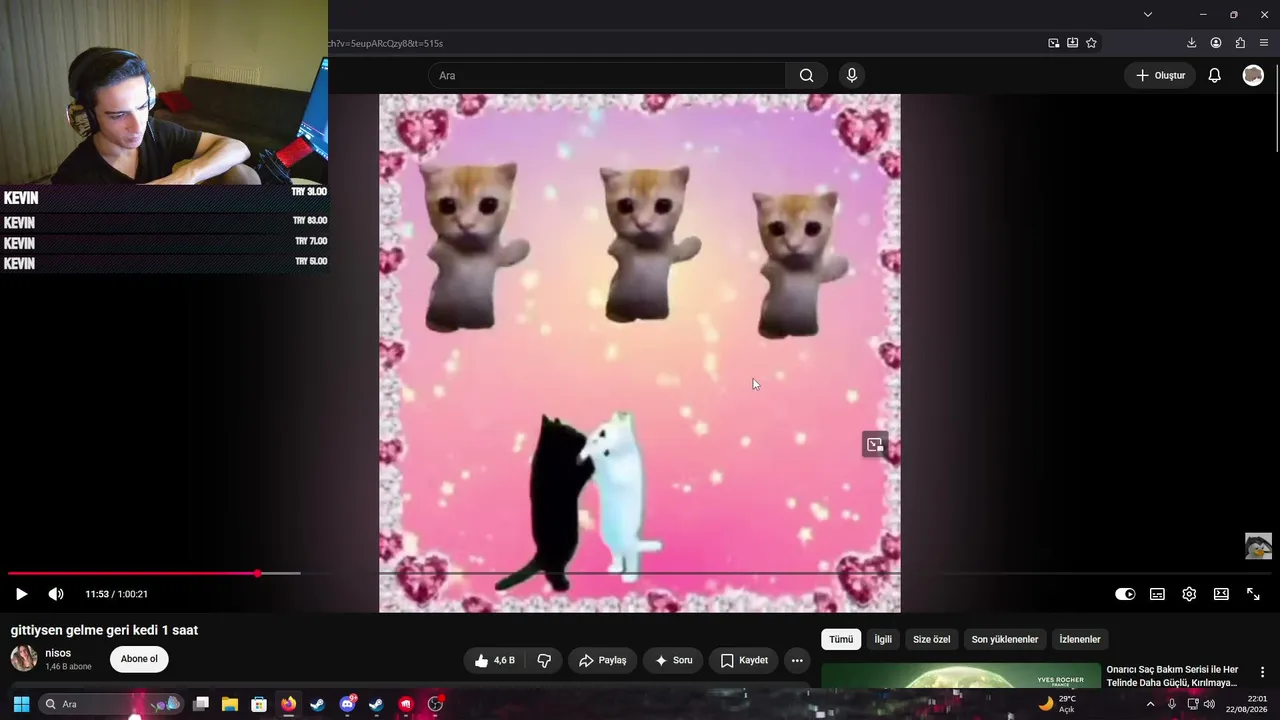1280x720 pixels.
Task: Show hidden system tray icons
Action: pyautogui.click(x=1150, y=704)
